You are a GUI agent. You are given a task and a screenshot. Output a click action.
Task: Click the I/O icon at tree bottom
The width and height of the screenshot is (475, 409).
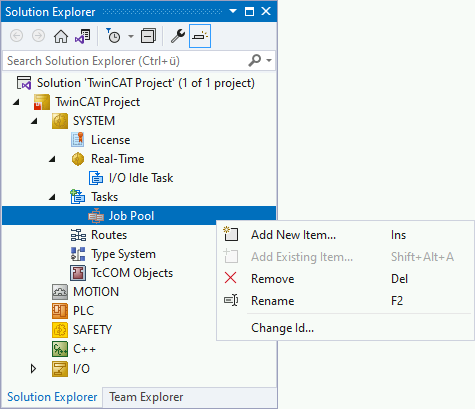[x=60, y=369]
